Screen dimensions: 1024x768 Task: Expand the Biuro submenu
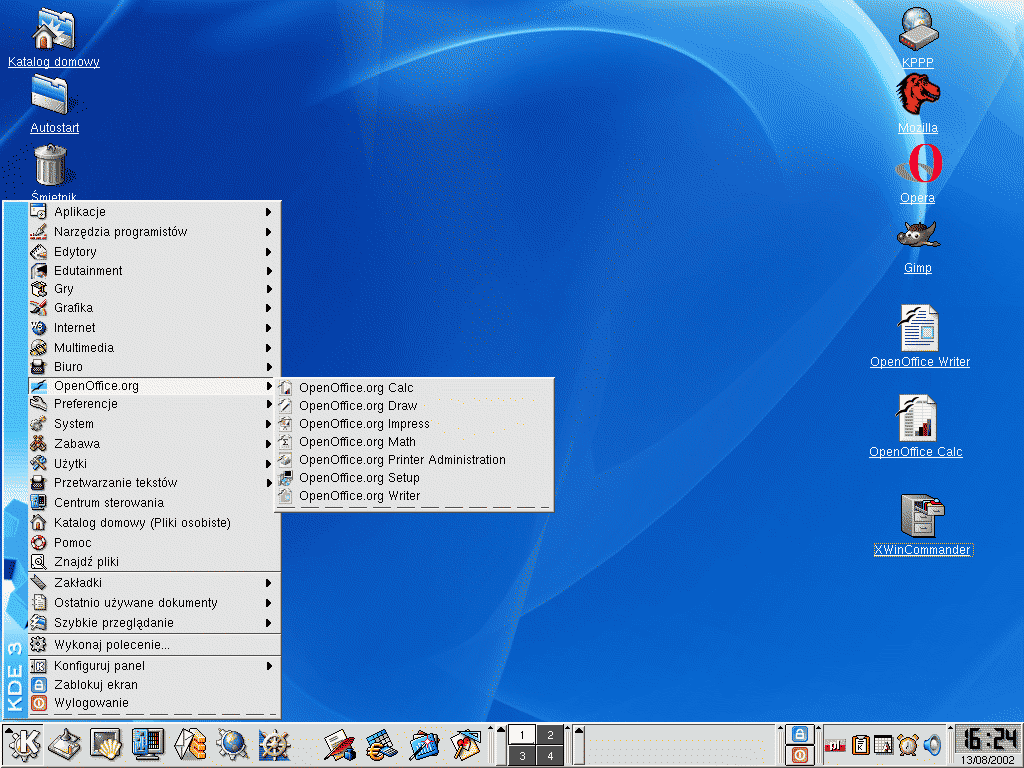click(x=154, y=366)
